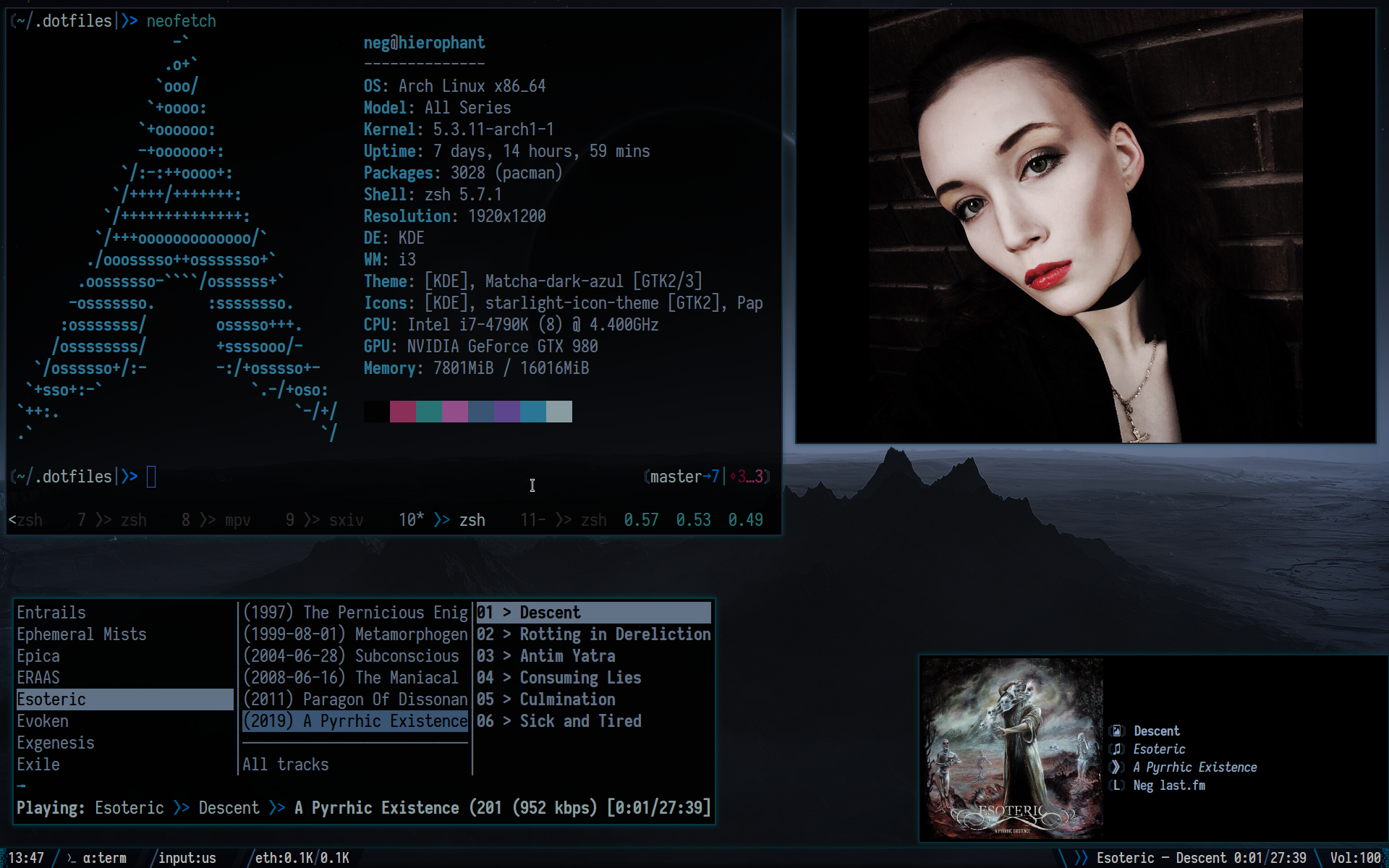1389x868 pixels.
Task: Click the picture icon beside Descent title
Action: tap(1117, 731)
